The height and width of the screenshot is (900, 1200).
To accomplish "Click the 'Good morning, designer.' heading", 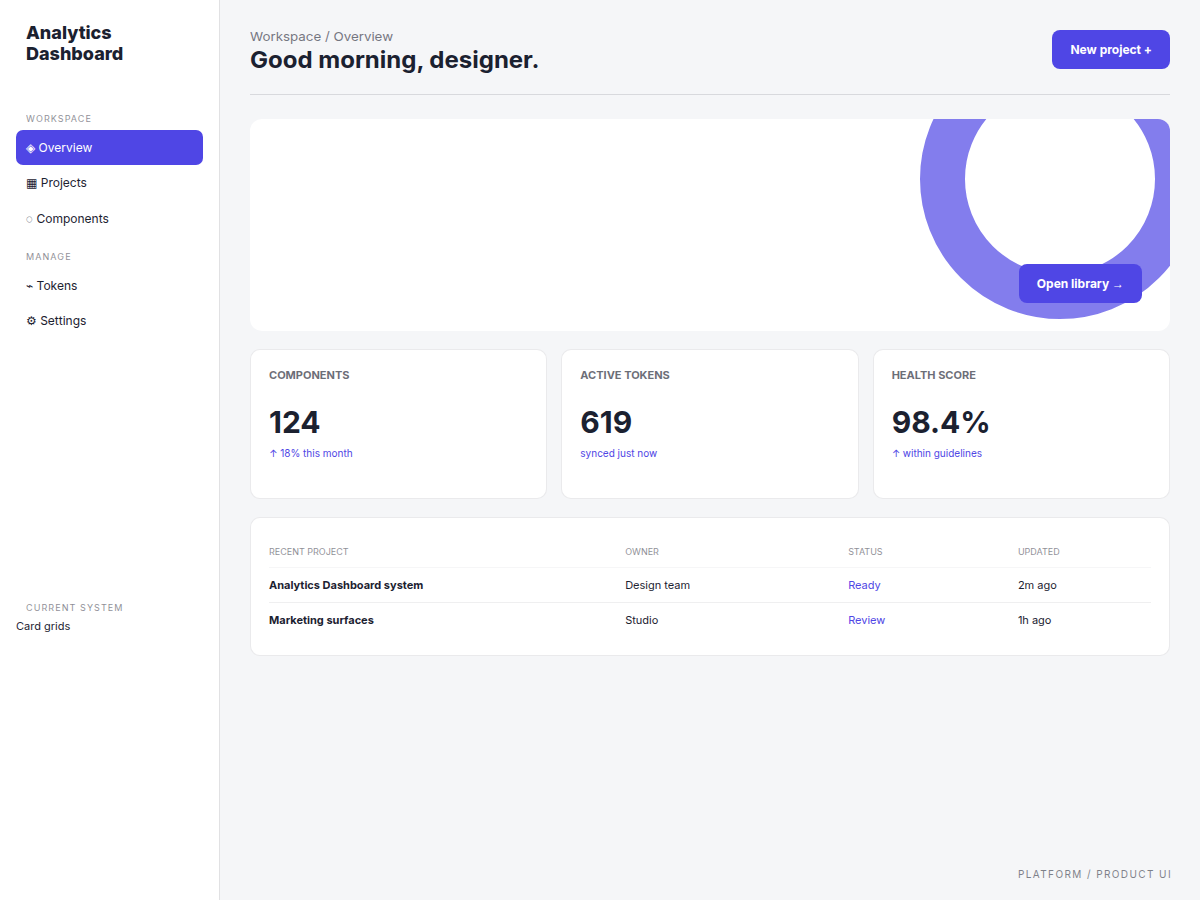I will click(x=394, y=60).
